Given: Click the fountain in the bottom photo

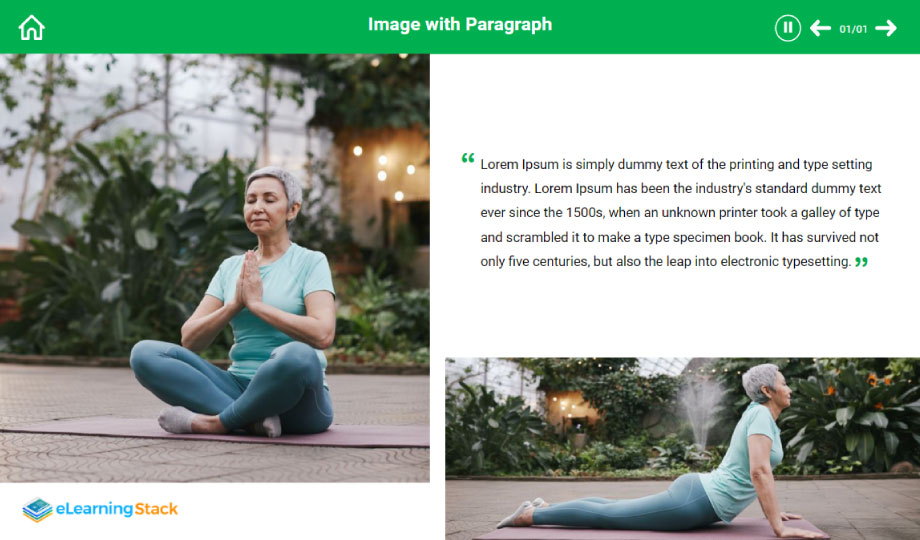Looking at the screenshot, I should click(x=699, y=412).
